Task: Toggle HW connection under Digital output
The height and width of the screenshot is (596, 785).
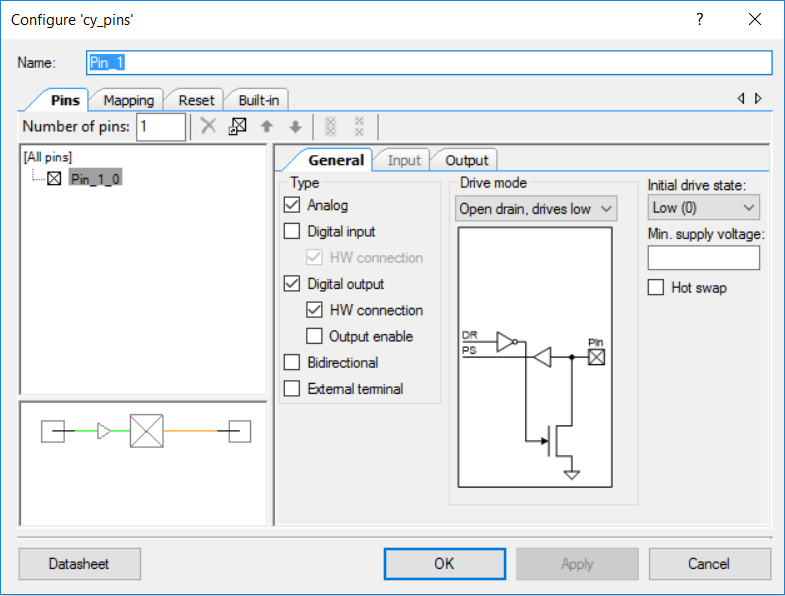Action: point(314,310)
